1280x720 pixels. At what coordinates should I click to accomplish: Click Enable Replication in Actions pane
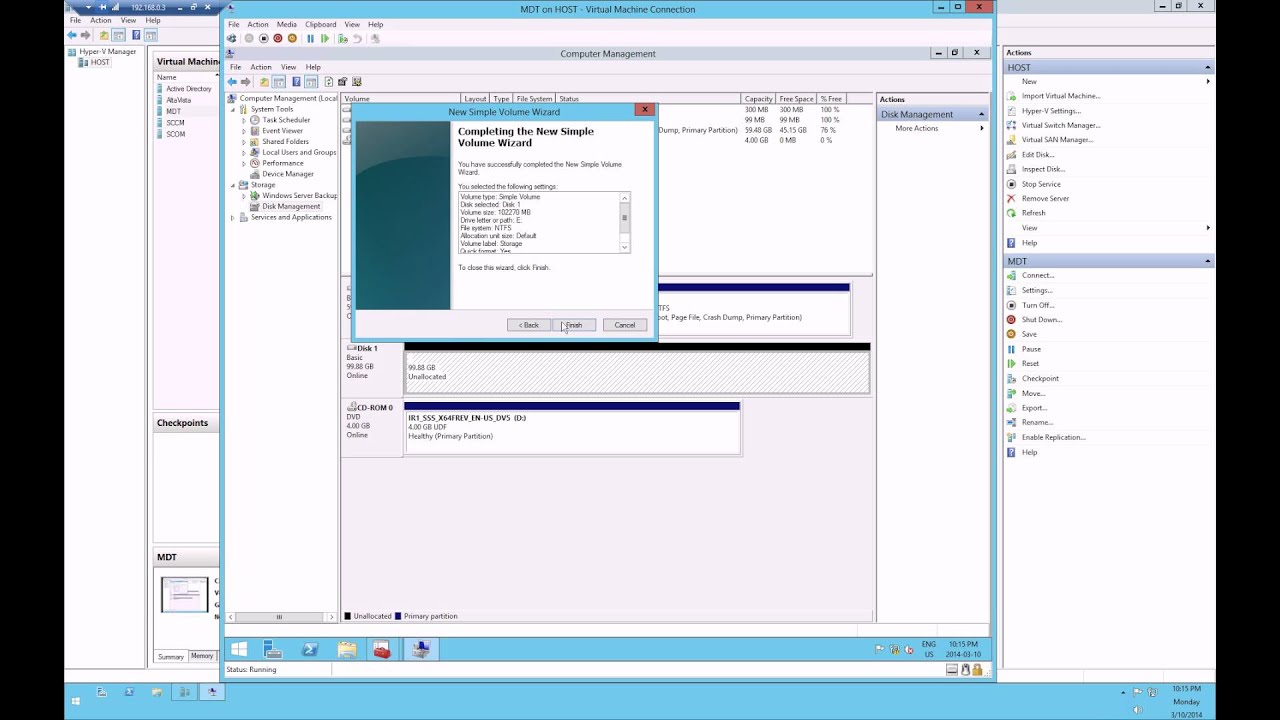coord(1053,437)
